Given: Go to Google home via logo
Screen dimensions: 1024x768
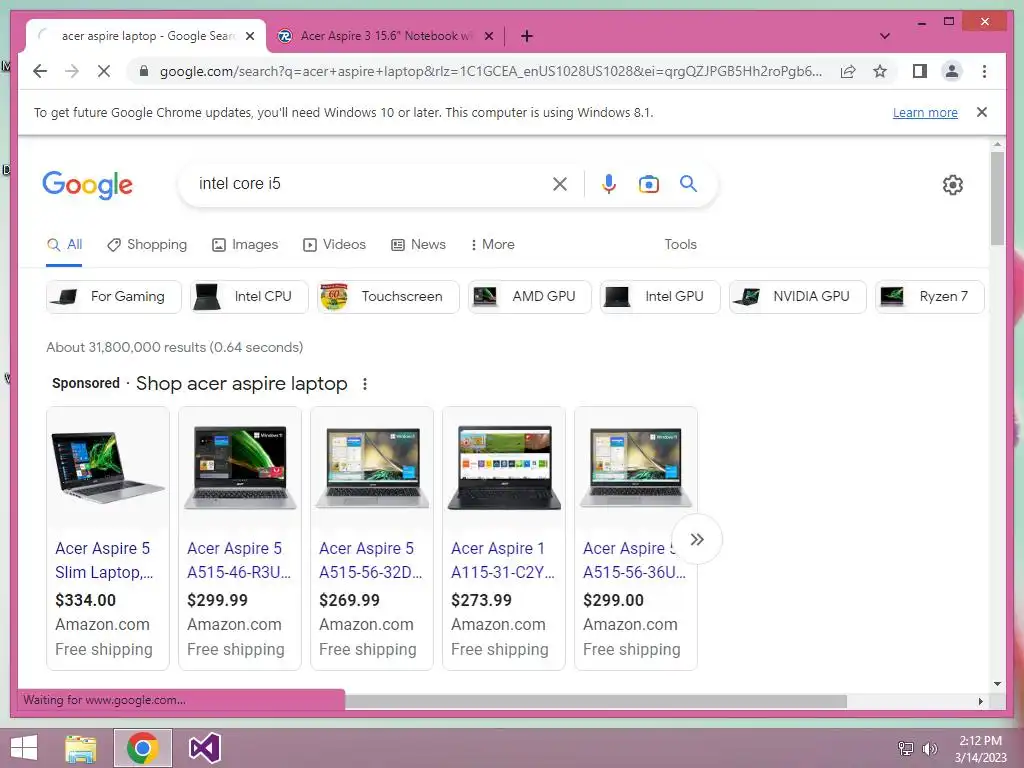Looking at the screenshot, I should (88, 185).
